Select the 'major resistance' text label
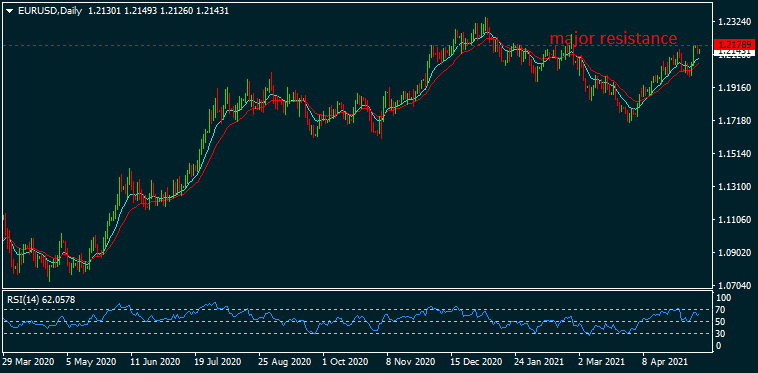Screen dimensions: 758x373 pyautogui.click(x=613, y=38)
